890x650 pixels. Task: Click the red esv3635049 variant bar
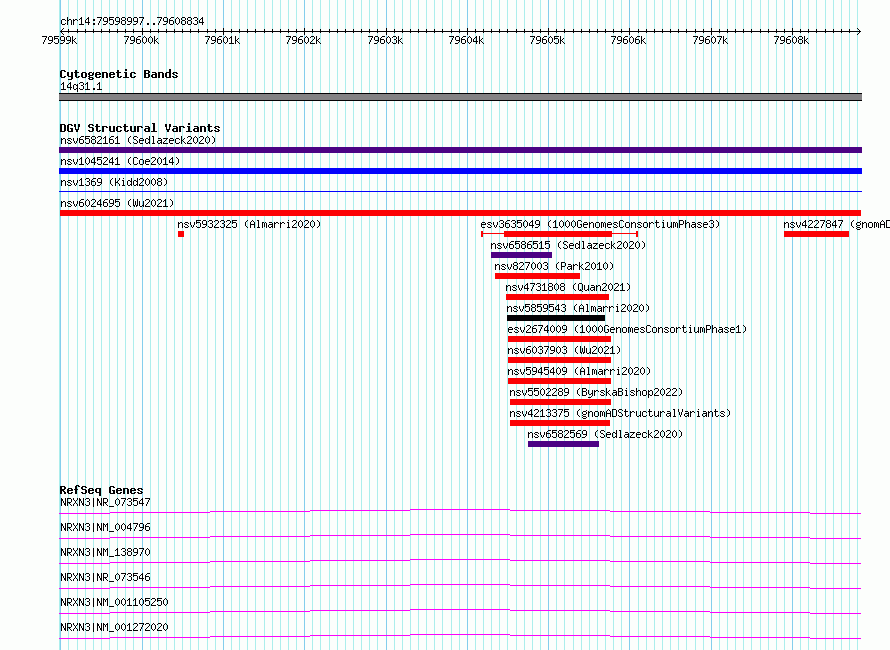pos(558,234)
